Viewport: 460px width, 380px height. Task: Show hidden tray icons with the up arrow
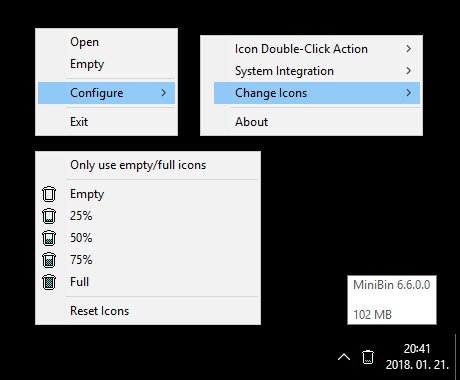[x=344, y=357]
